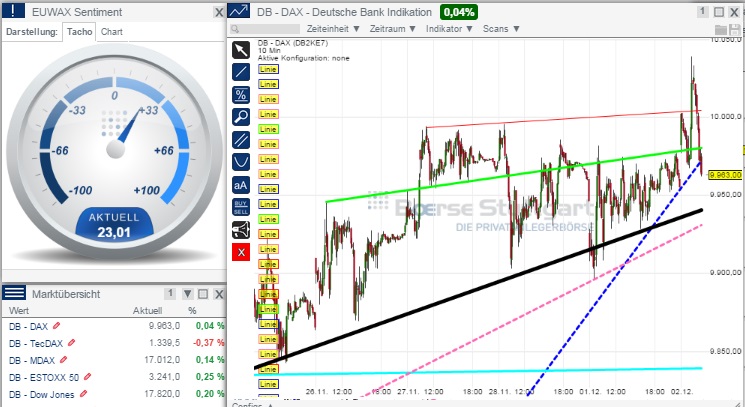Click the folder open icon in chart toolbar
The height and width of the screenshot is (407, 745).
[721, 29]
